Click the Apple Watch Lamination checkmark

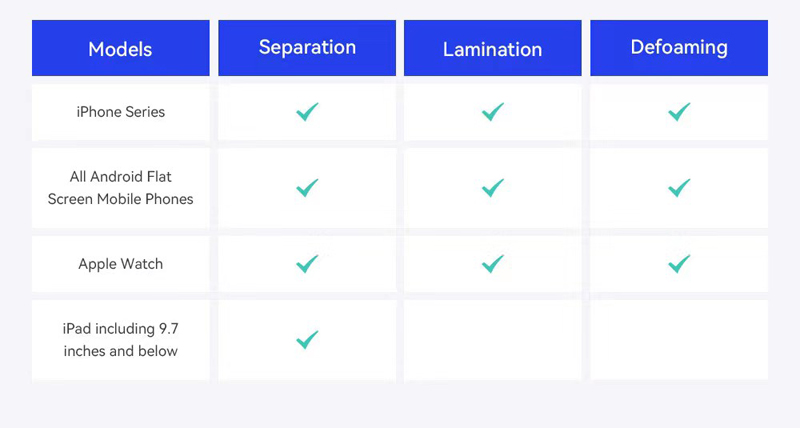pos(493,264)
